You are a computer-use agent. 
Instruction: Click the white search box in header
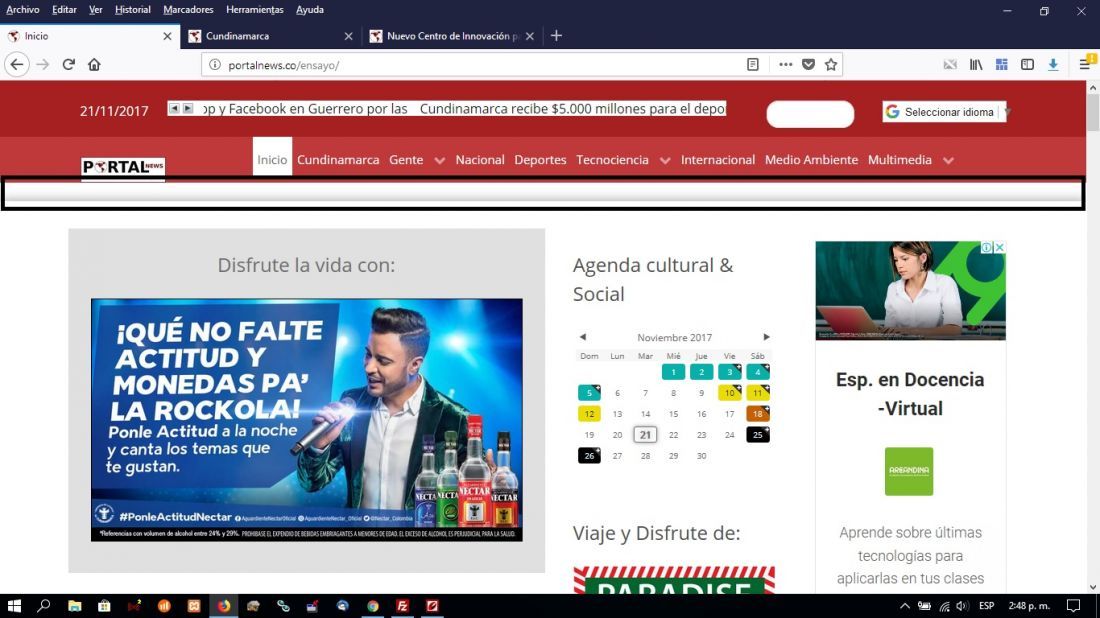click(810, 114)
